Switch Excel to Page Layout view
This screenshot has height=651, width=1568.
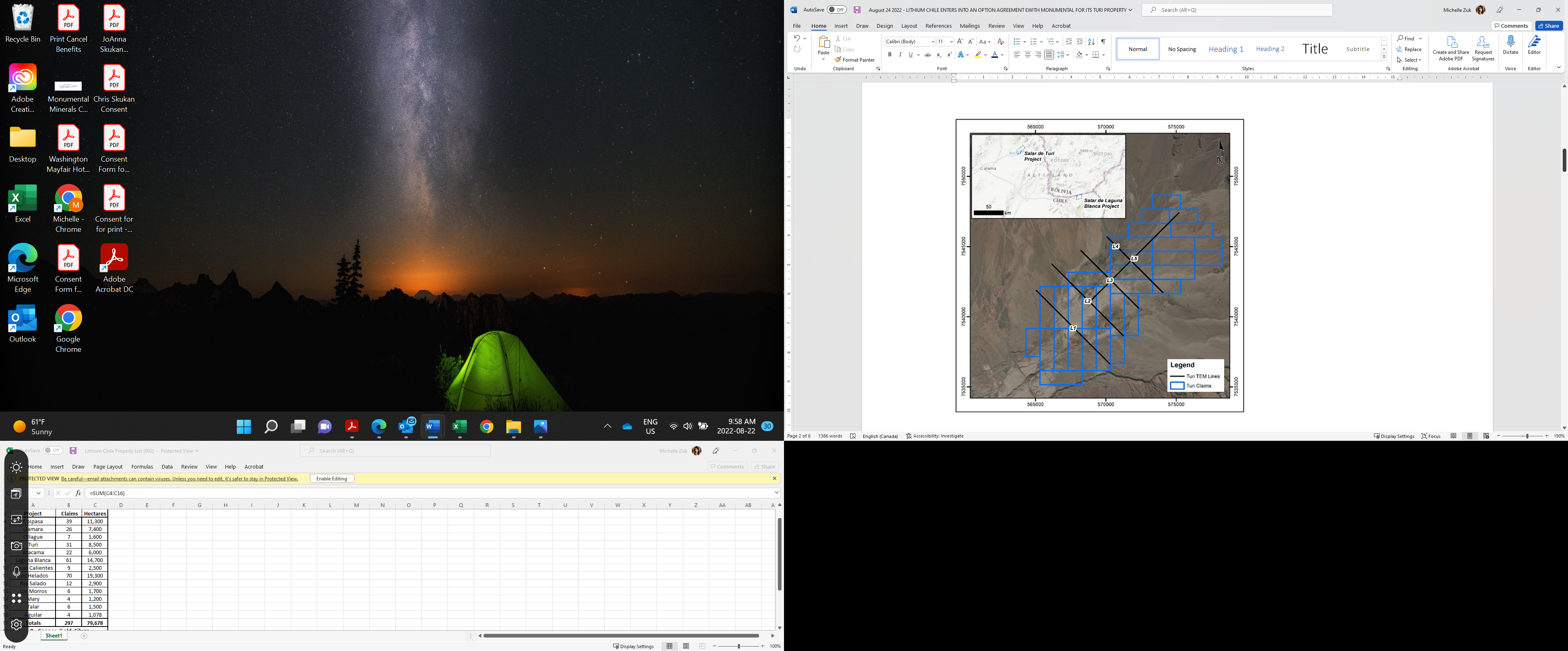686,646
